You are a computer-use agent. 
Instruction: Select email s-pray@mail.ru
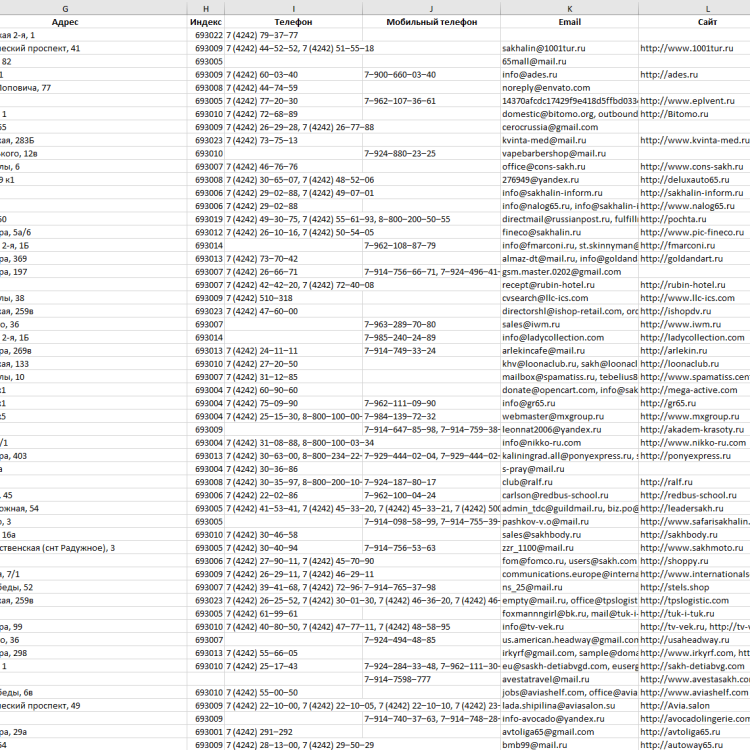click(533, 469)
